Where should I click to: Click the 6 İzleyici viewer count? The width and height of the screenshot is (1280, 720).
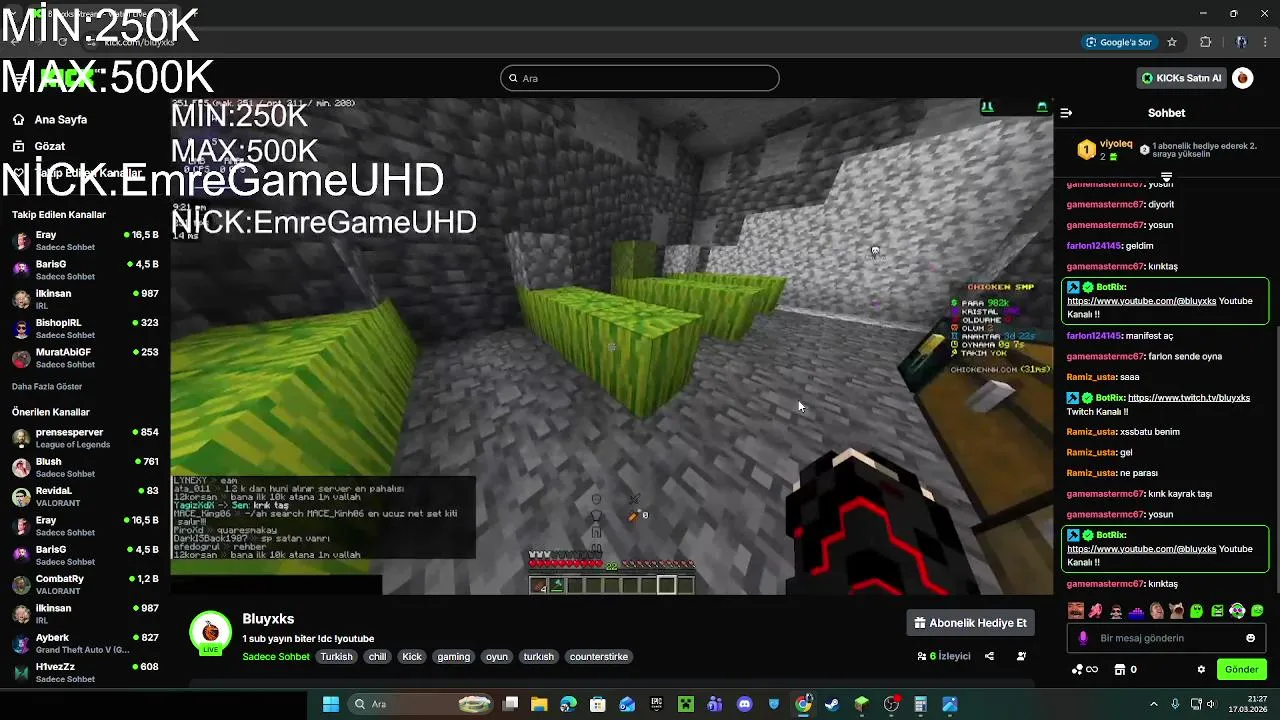[x=944, y=656]
